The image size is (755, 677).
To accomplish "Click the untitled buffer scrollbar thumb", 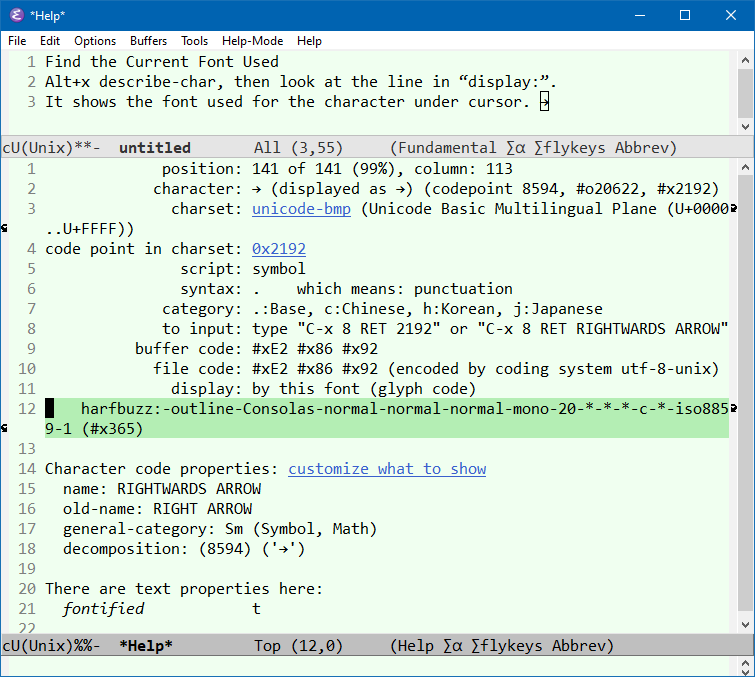I will click(x=745, y=92).
